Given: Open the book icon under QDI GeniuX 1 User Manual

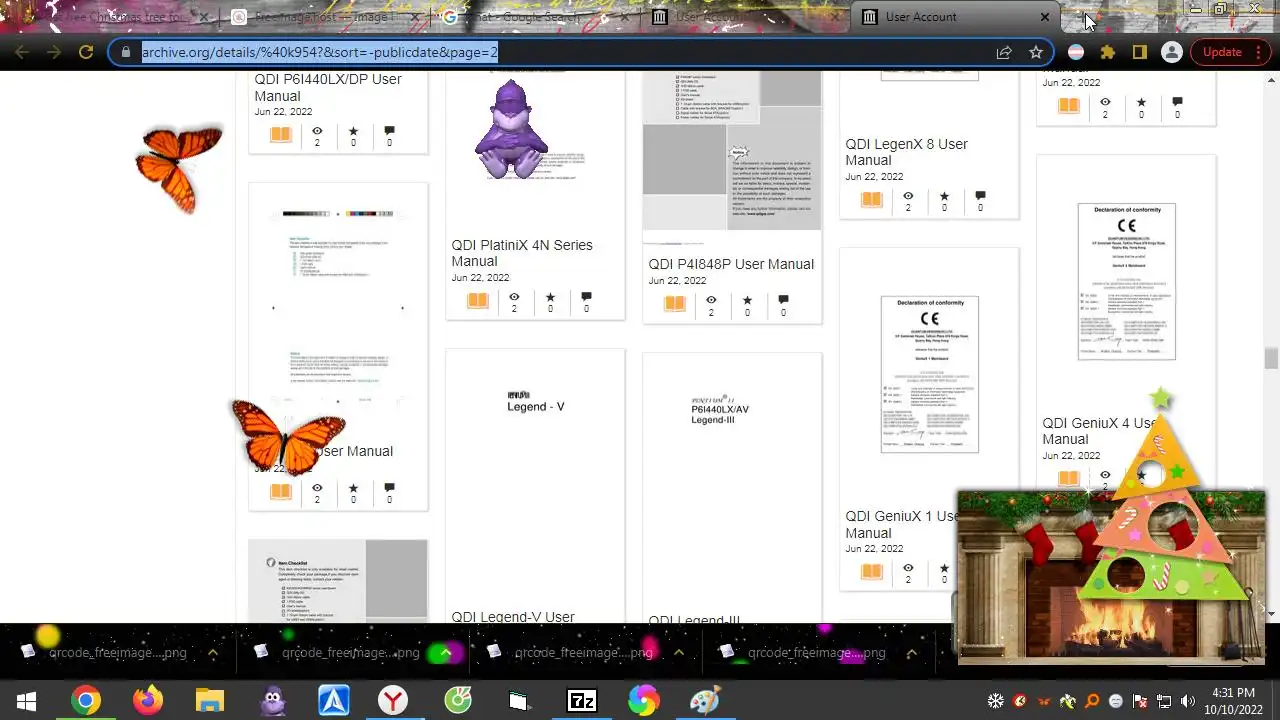Looking at the screenshot, I should point(872,571).
